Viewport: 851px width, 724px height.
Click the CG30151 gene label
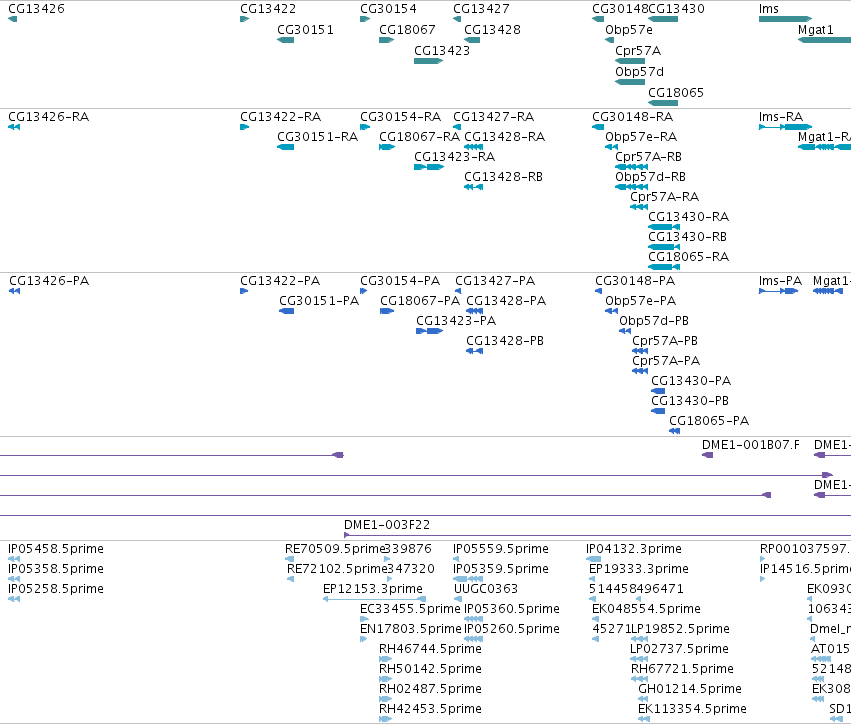coord(305,30)
